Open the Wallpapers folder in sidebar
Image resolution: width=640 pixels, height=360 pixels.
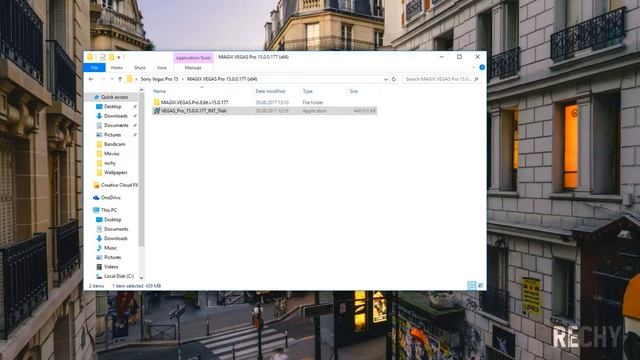[x=116, y=172]
